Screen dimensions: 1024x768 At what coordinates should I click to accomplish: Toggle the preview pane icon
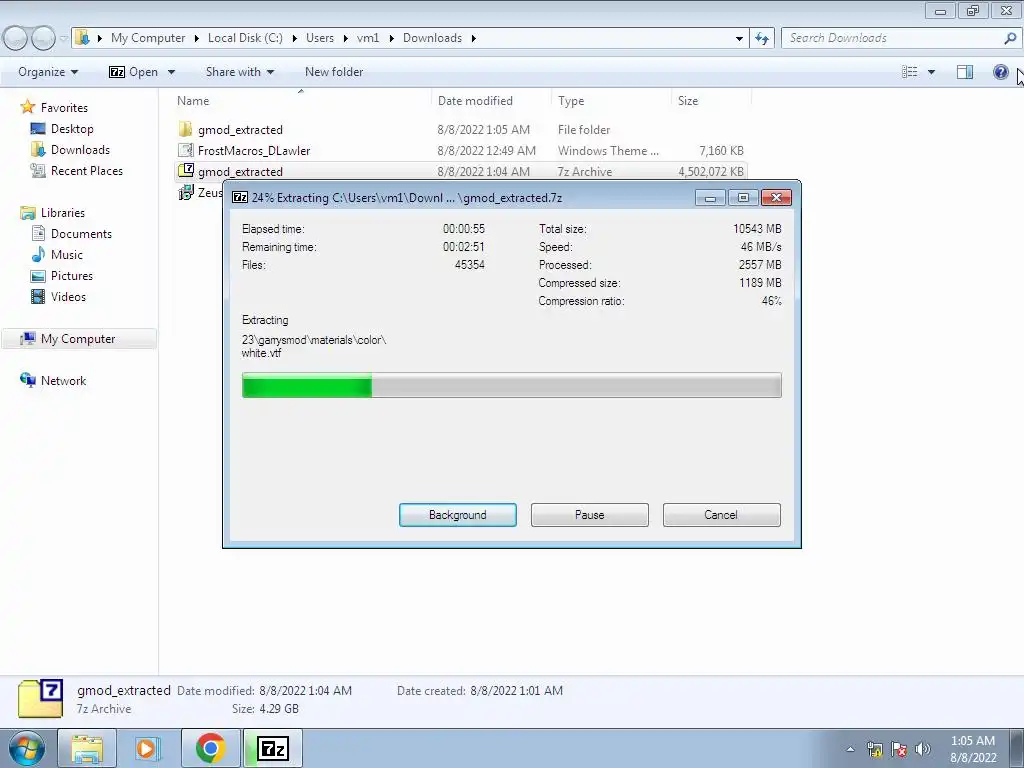pos(965,72)
